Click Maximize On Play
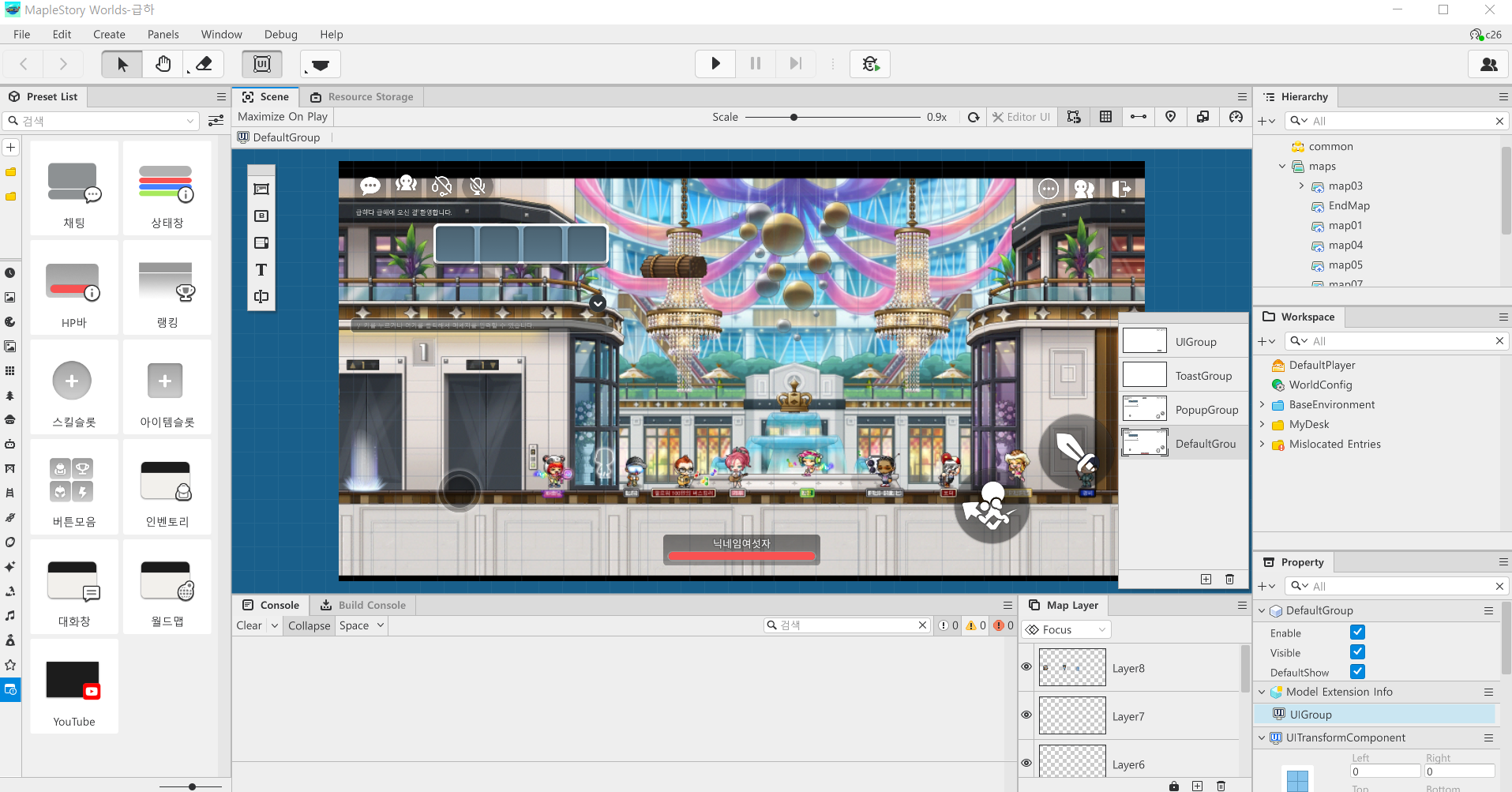 (283, 117)
